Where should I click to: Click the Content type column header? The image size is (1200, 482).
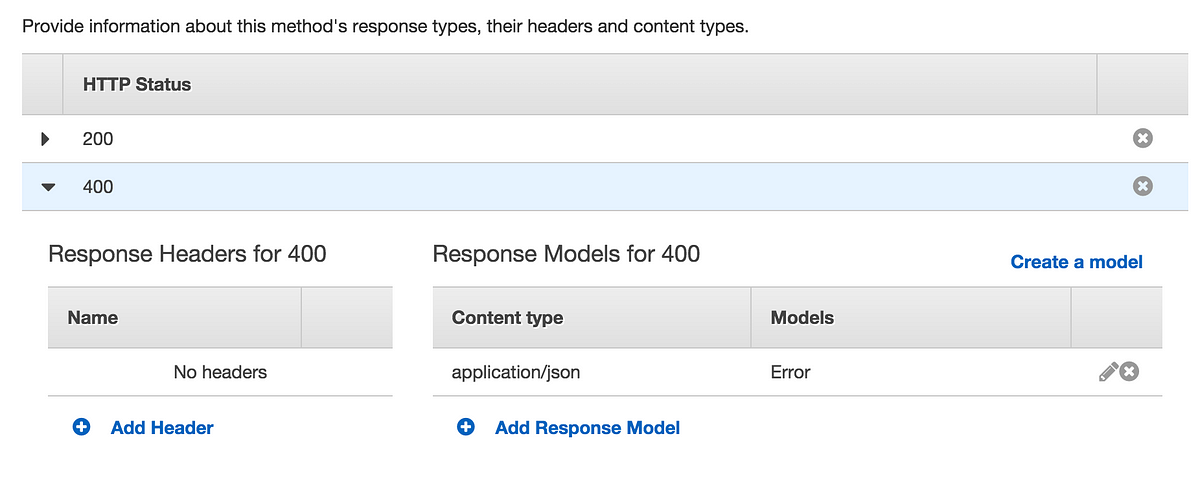(507, 318)
